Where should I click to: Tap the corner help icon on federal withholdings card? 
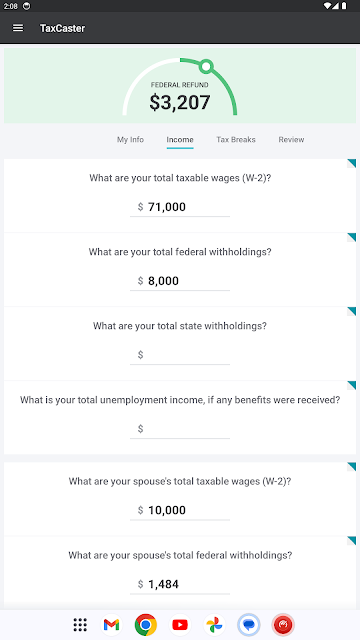[x=351, y=238]
